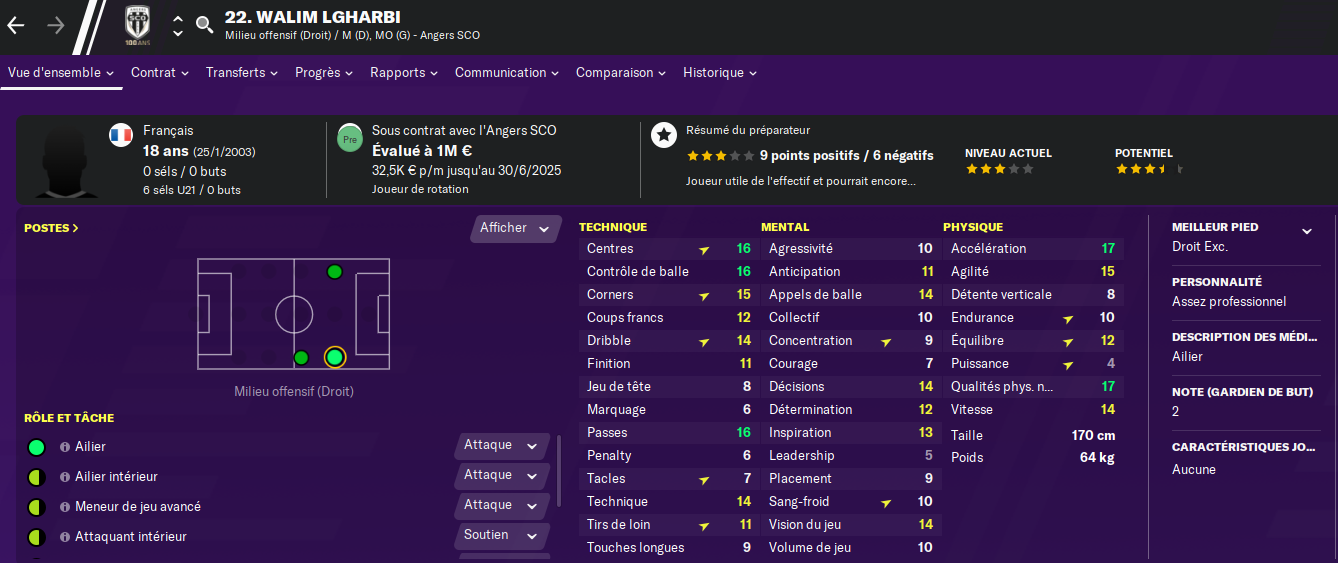Open search with the magnifying glass
The height and width of the screenshot is (563, 1338).
coord(205,25)
